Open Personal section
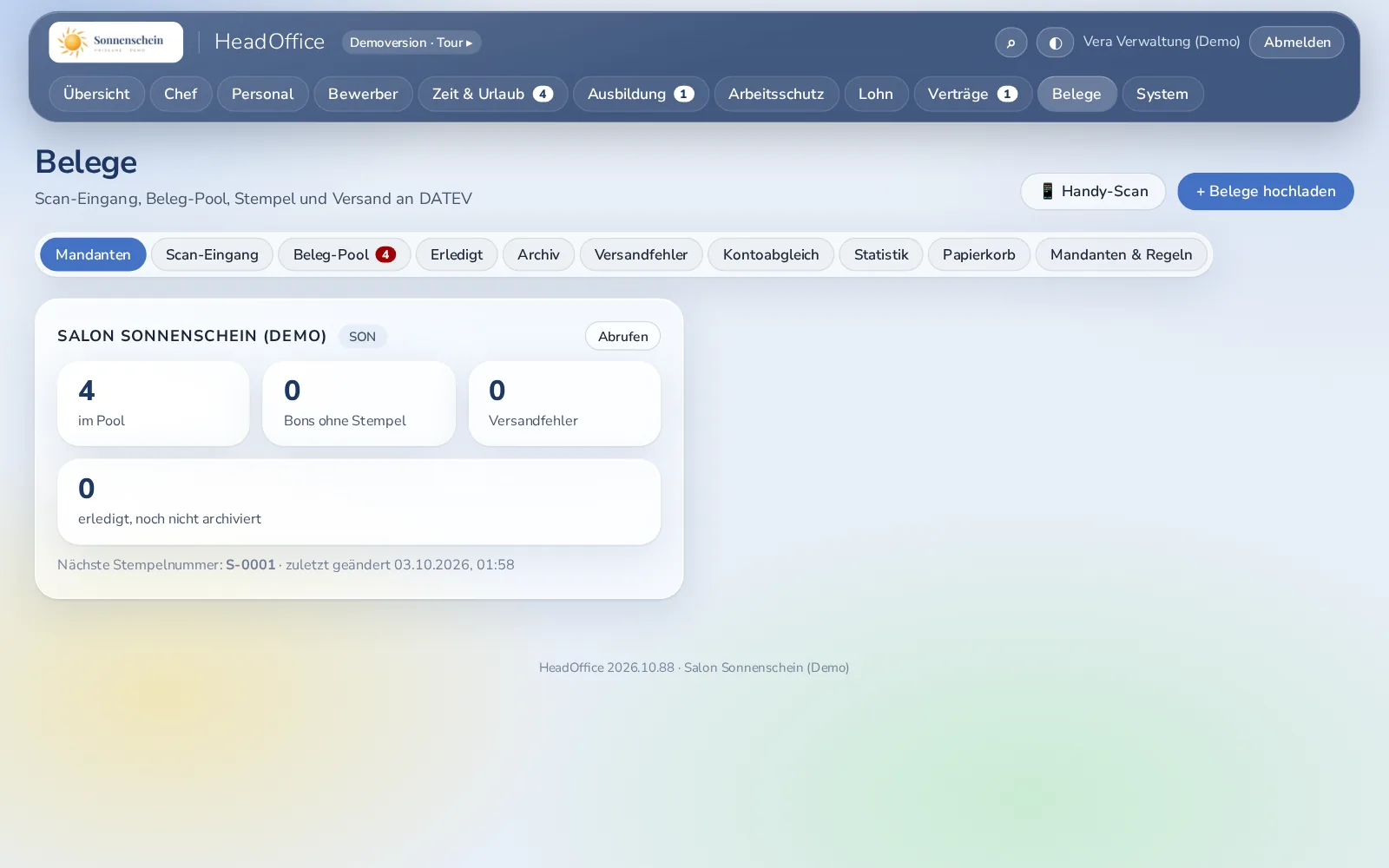 262,94
